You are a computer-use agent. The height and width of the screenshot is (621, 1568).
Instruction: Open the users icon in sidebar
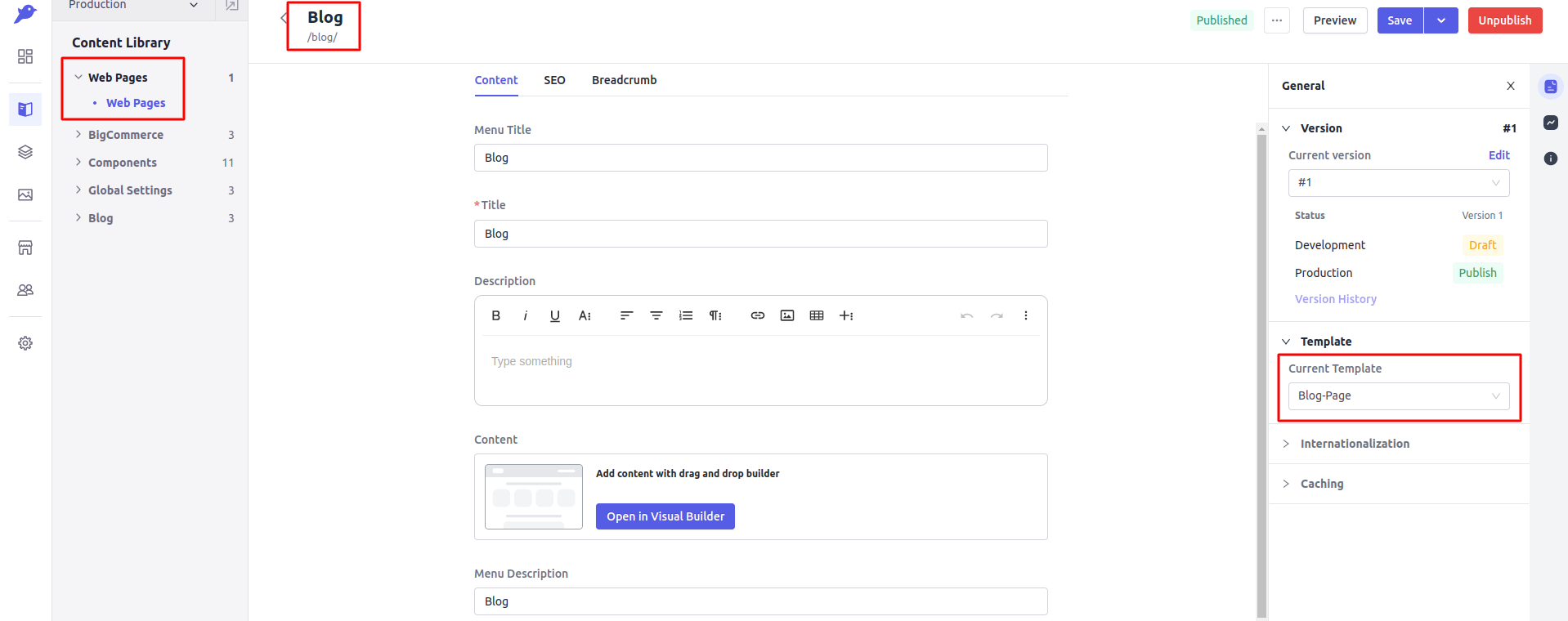25,290
